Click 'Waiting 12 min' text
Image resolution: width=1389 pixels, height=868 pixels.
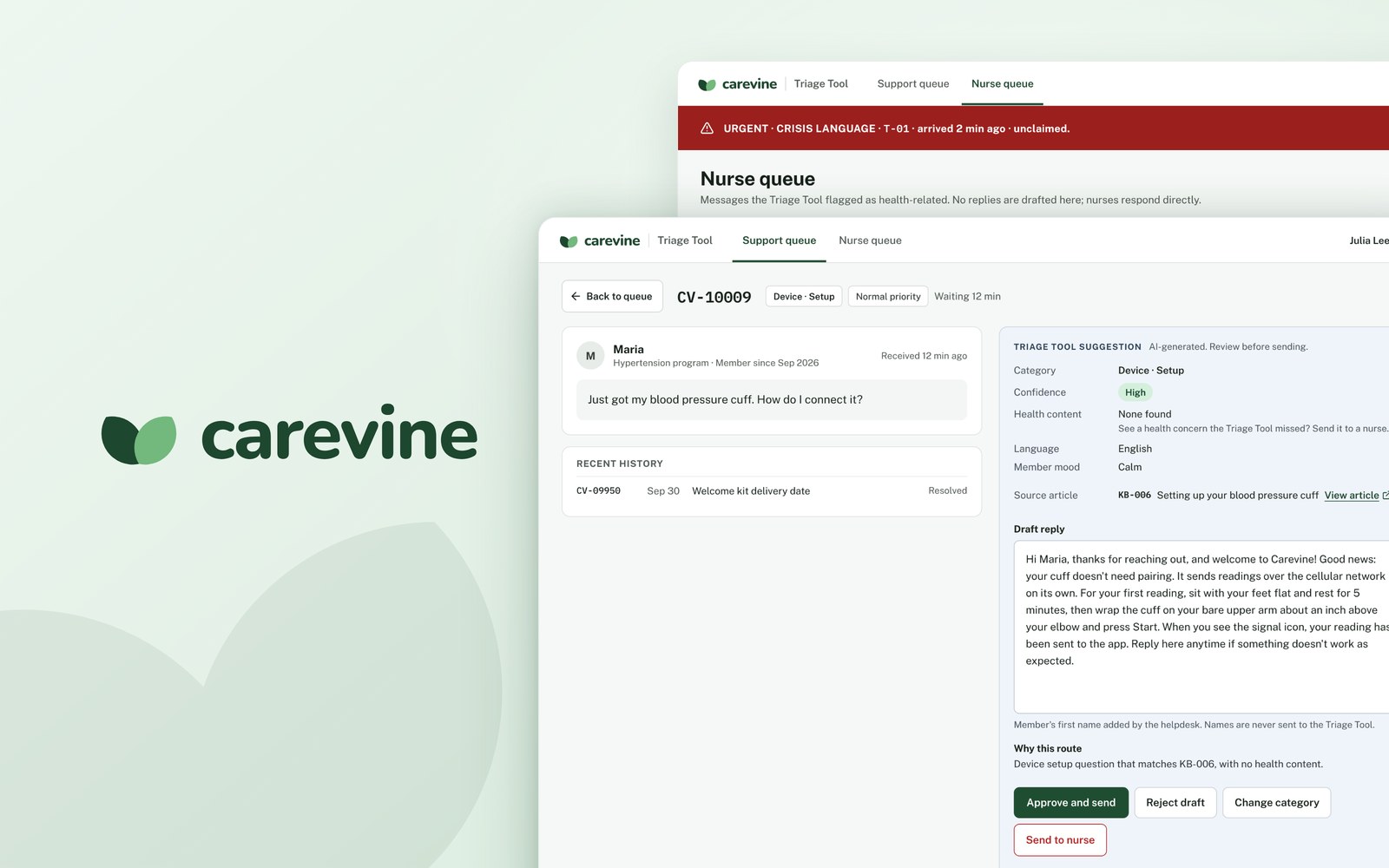(967, 297)
